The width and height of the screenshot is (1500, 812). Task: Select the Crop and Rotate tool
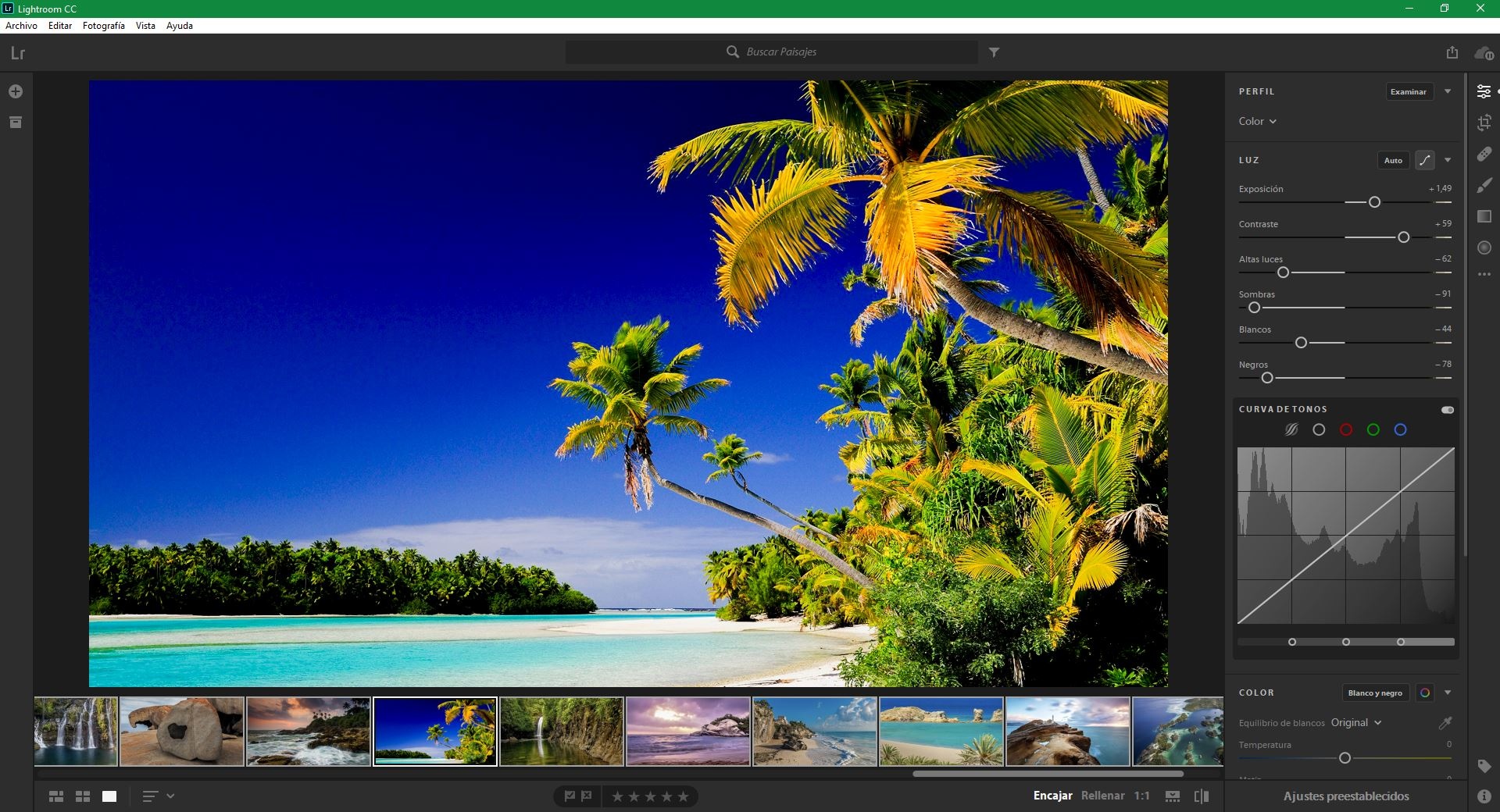(x=1484, y=123)
